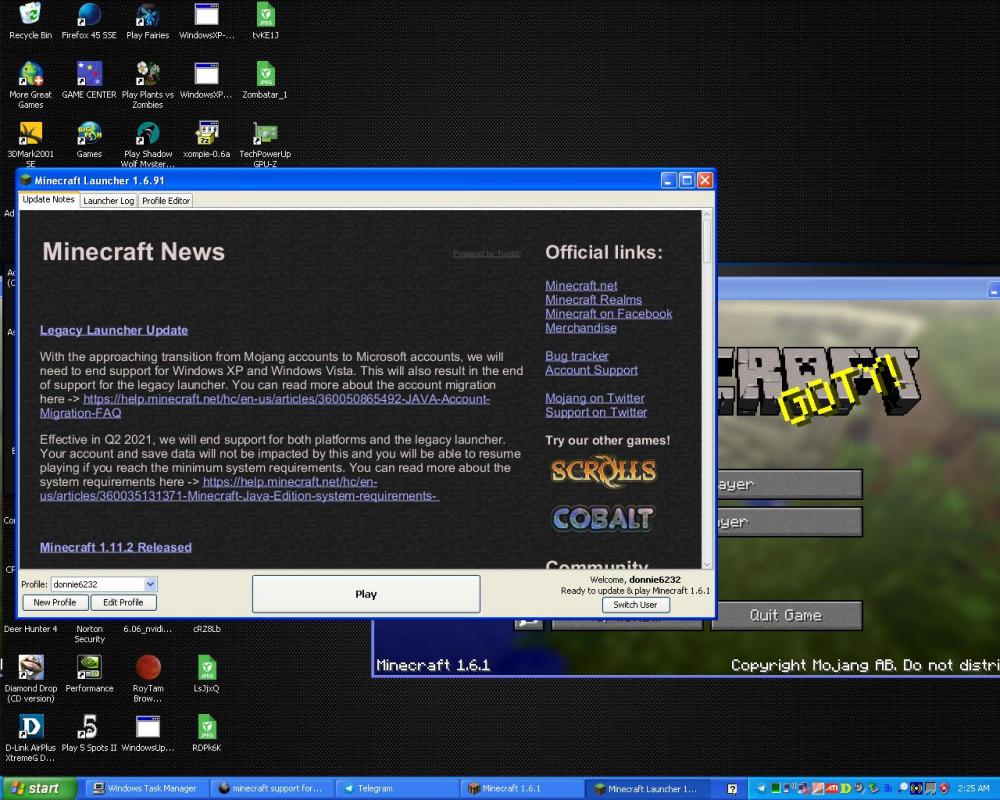This screenshot has height=800, width=1000.
Task: Click the Scrolls game logo
Action: 603,471
